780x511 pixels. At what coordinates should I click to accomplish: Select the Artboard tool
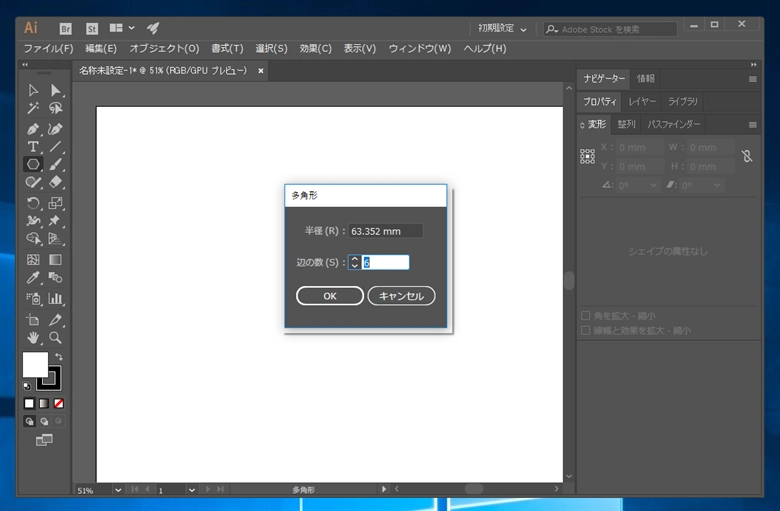(33, 320)
